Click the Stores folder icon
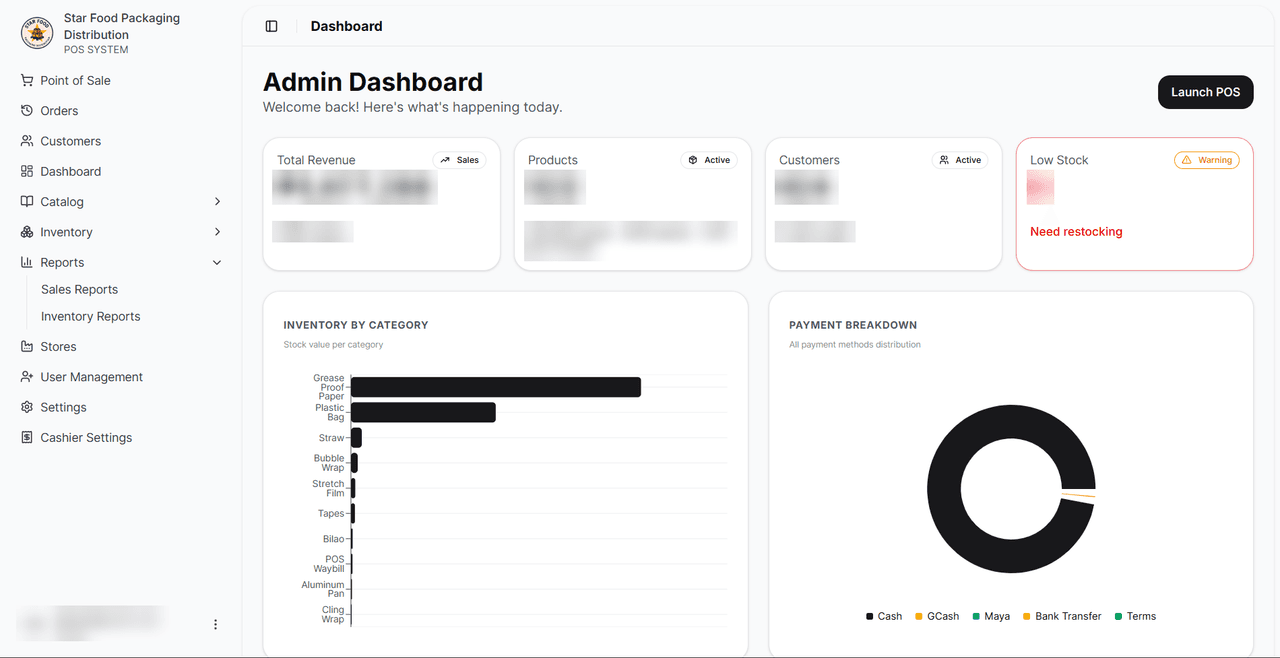 click(27, 347)
